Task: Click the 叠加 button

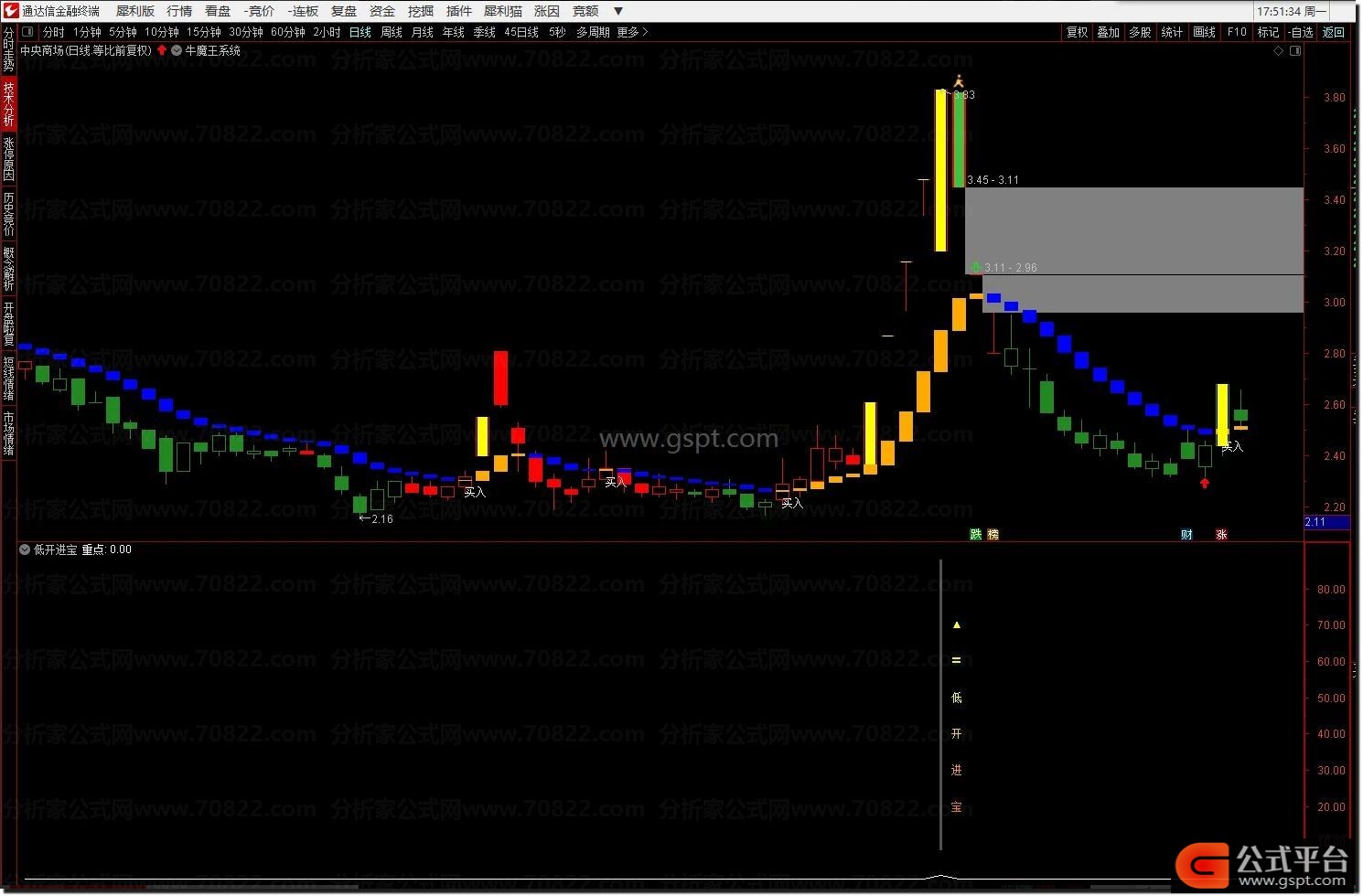Action: tap(1109, 32)
